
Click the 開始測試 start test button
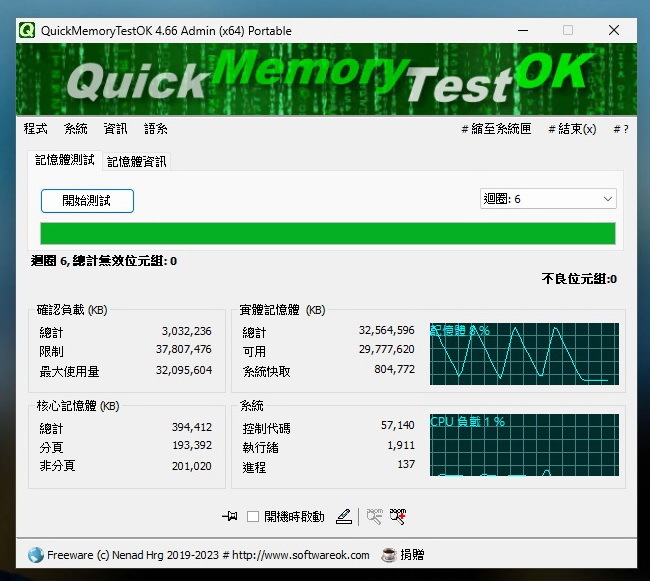click(x=87, y=201)
